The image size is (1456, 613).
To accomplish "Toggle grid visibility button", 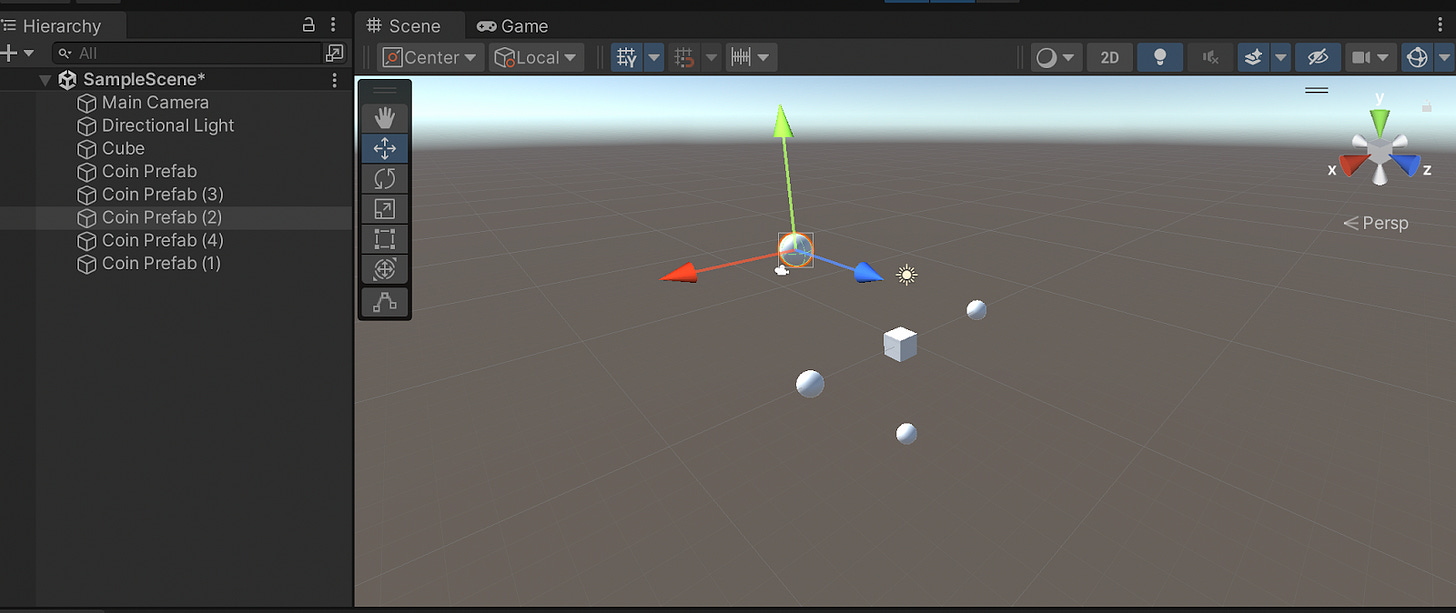I will coord(627,58).
